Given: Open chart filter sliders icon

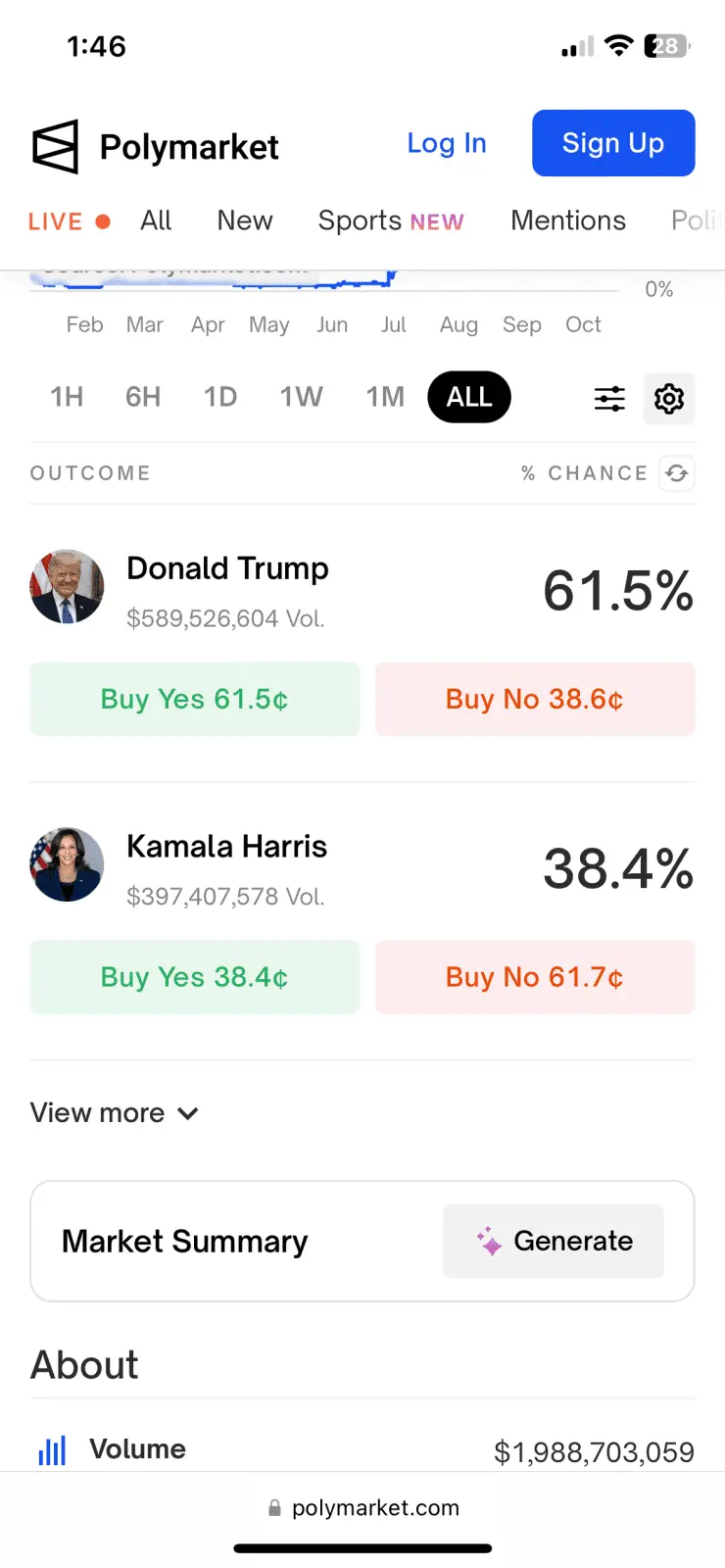Looking at the screenshot, I should (609, 398).
